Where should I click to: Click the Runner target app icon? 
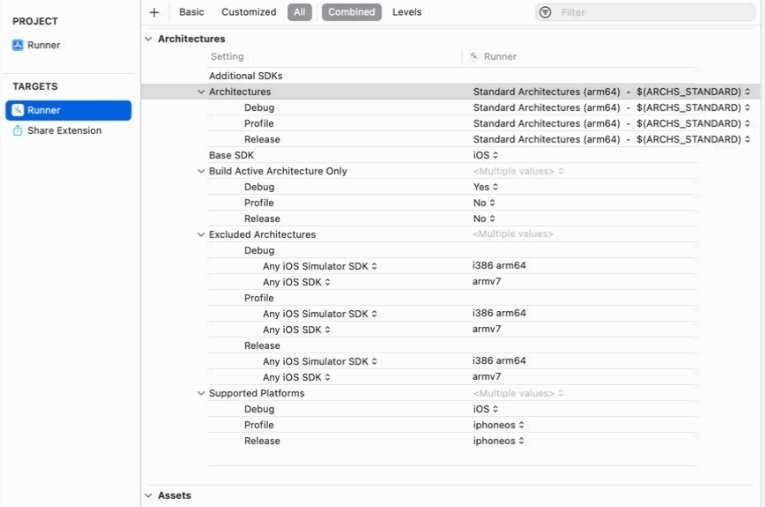pyautogui.click(x=18, y=110)
